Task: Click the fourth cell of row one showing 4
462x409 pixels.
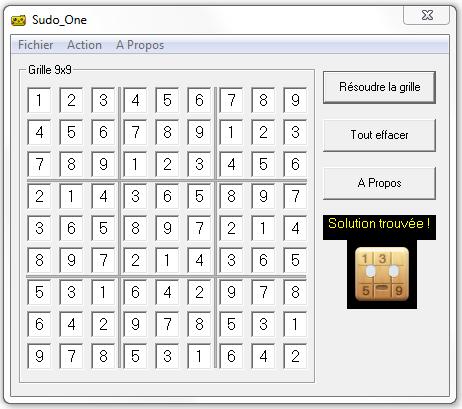Action: coord(135,100)
